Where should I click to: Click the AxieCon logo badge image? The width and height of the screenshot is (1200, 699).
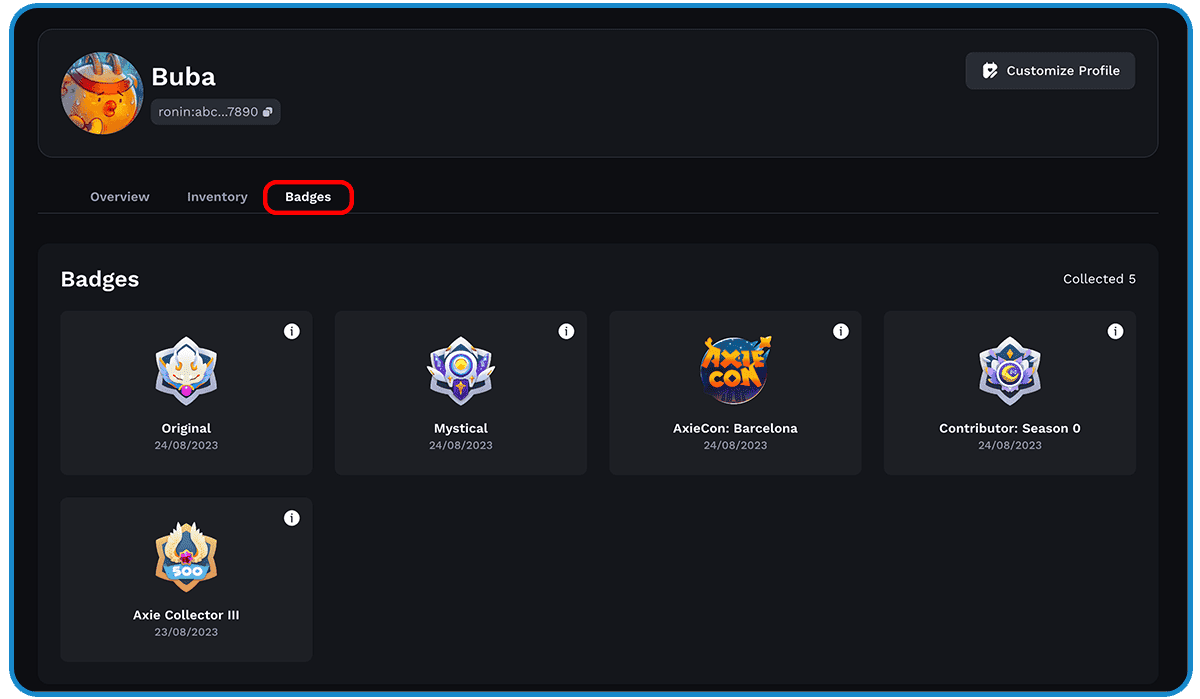coord(735,369)
